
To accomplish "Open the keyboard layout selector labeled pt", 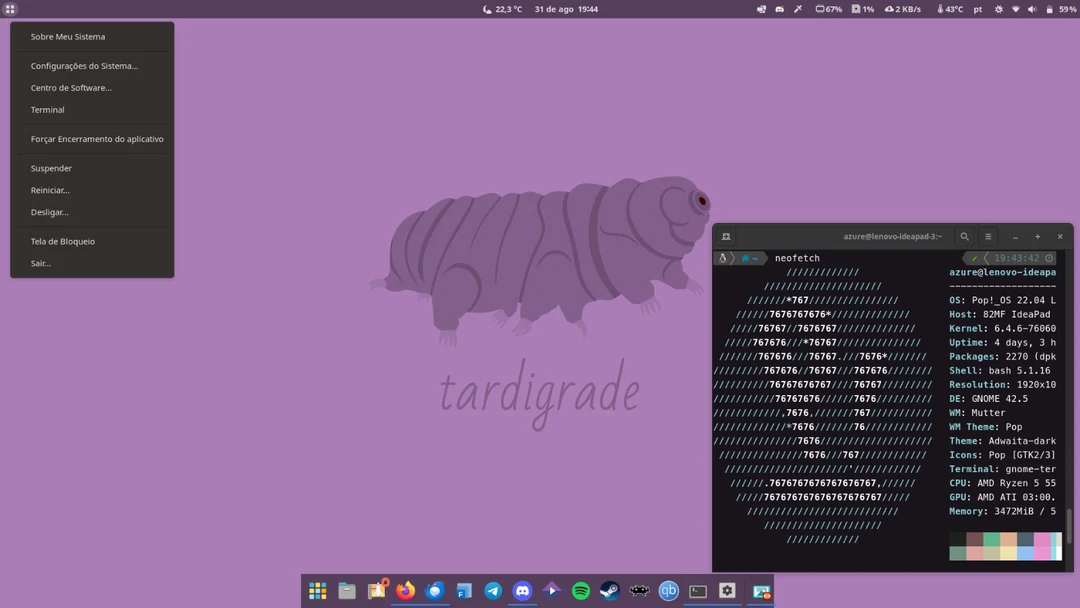I will [x=976, y=9].
